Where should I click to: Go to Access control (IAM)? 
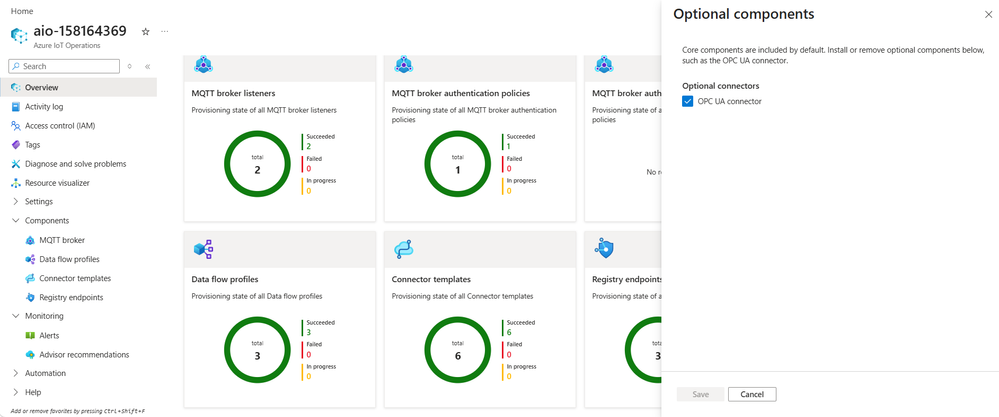(60, 125)
